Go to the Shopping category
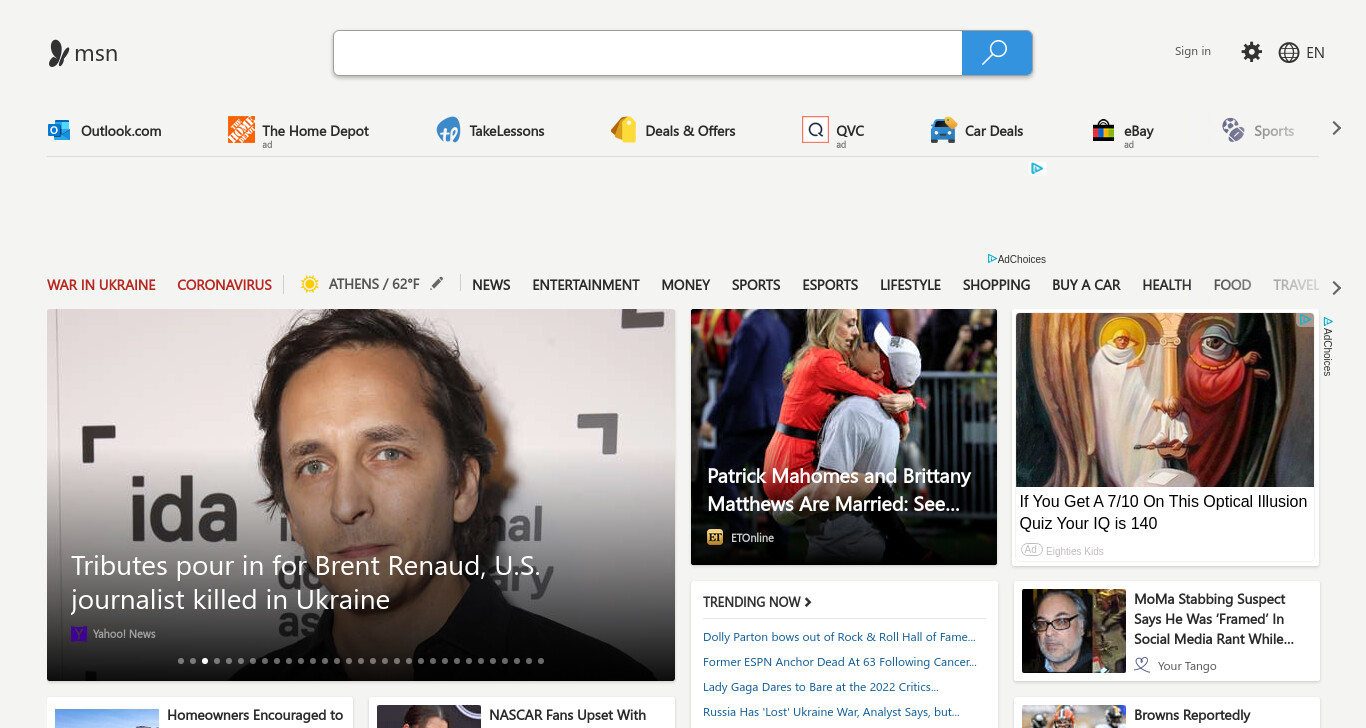 [x=996, y=285]
